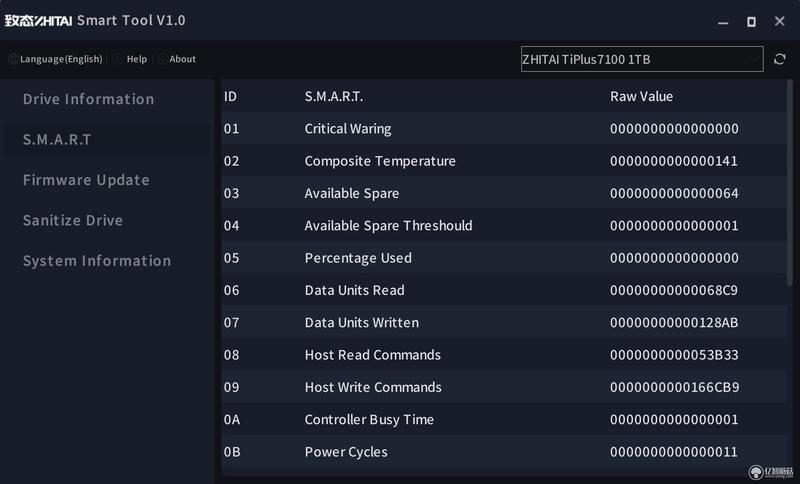Open the Sanitize Drive section
Image resolution: width=800 pixels, height=484 pixels.
(x=73, y=220)
